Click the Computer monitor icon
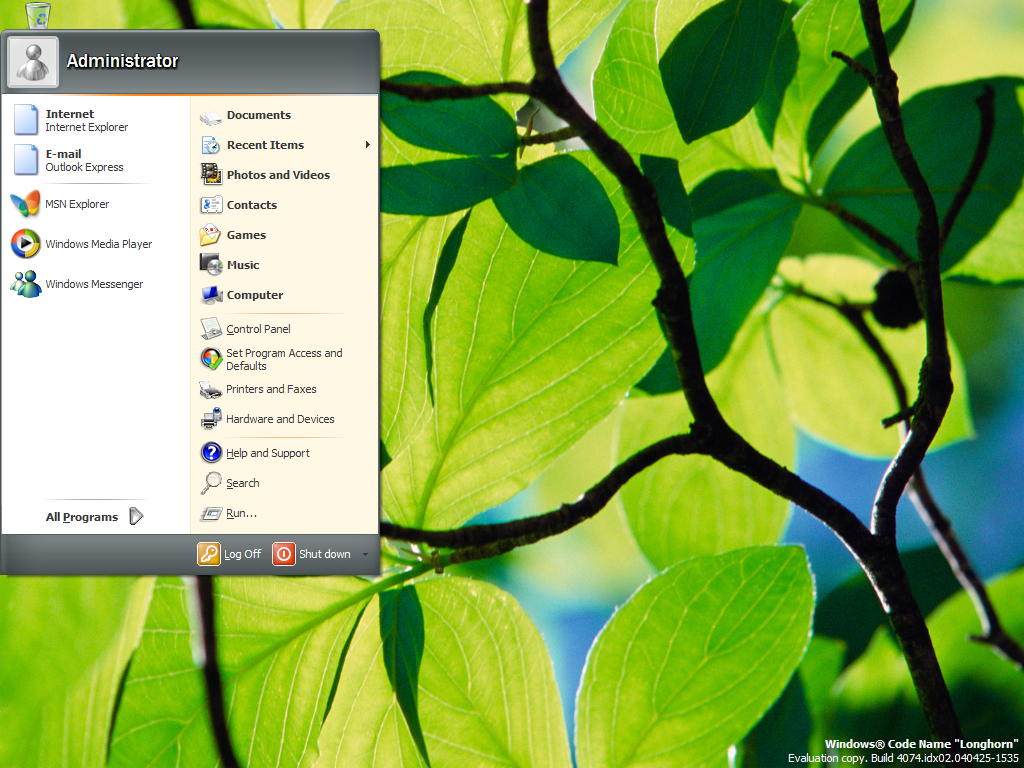This screenshot has height=768, width=1024. (211, 295)
